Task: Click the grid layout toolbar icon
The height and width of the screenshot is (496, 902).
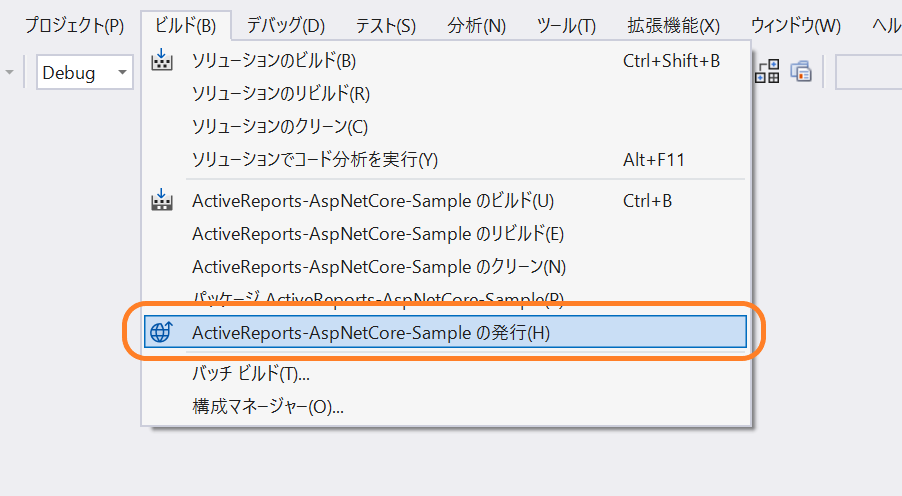Action: coord(767,71)
